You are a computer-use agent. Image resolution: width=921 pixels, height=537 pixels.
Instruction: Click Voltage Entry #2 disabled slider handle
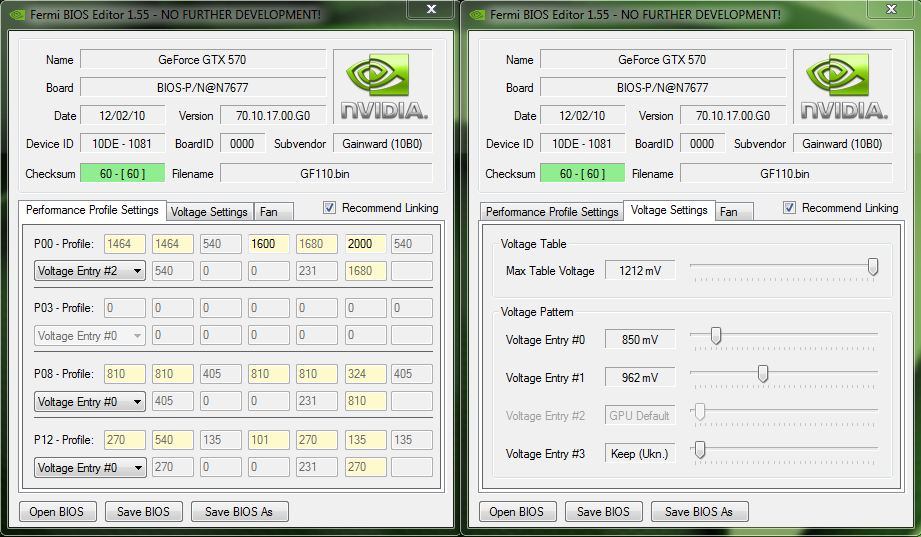pos(700,412)
